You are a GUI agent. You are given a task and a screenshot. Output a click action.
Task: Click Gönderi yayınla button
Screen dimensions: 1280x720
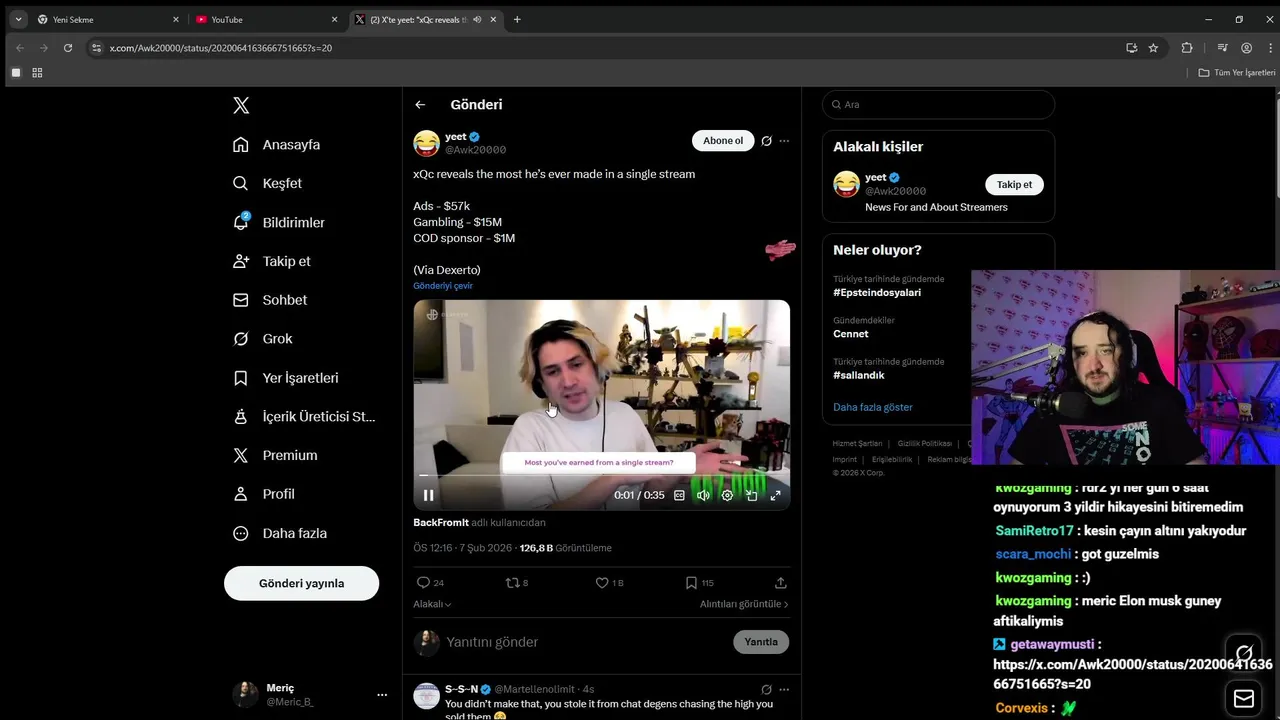click(x=301, y=583)
